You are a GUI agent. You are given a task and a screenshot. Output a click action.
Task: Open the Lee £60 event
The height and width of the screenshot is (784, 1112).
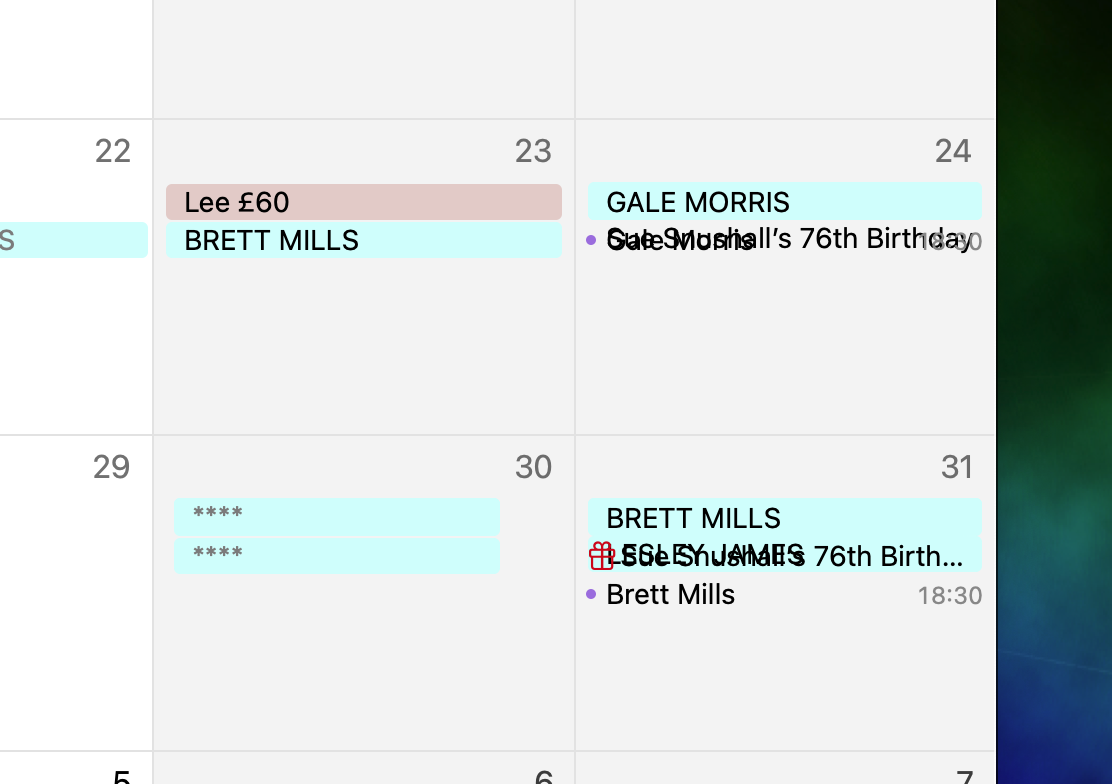point(363,202)
